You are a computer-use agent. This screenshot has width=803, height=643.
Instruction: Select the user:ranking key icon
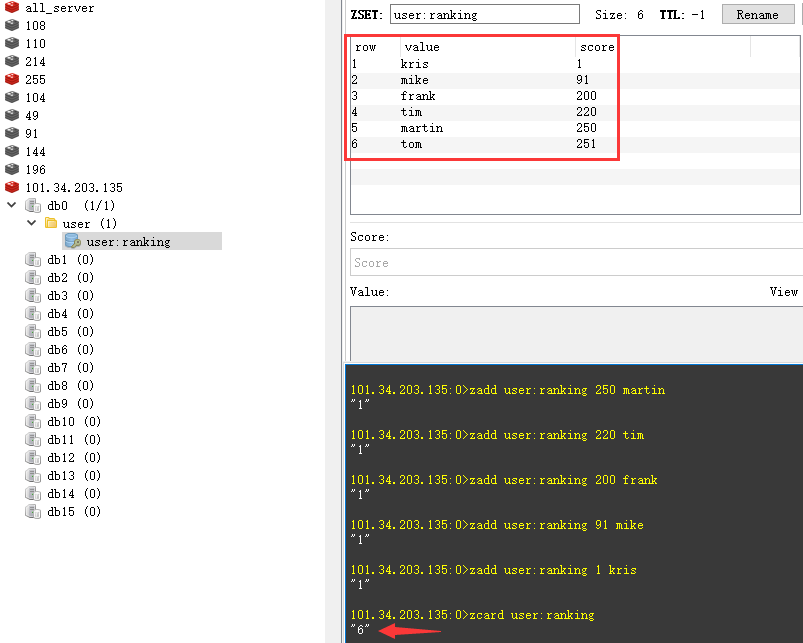(x=72, y=241)
